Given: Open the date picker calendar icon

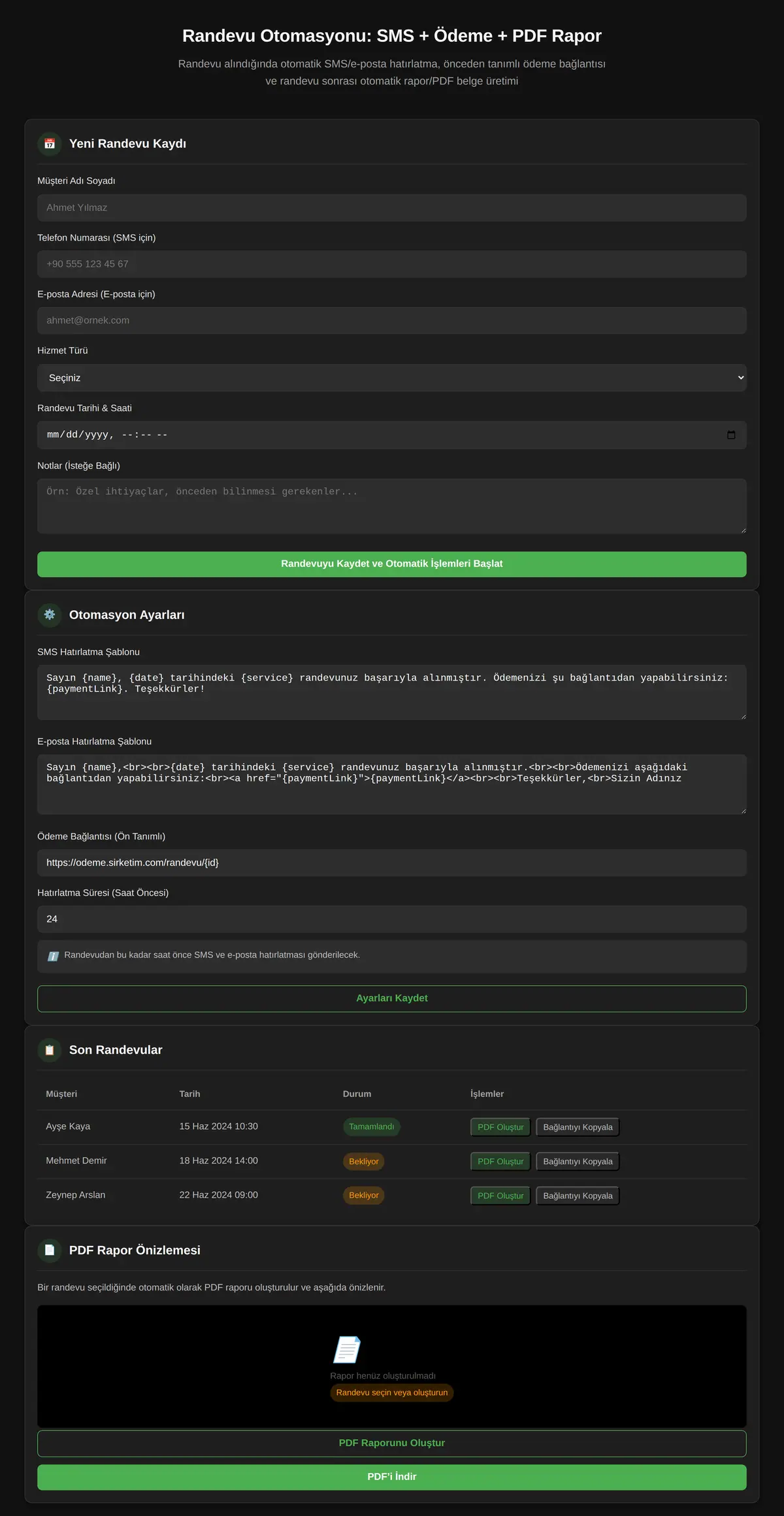Looking at the screenshot, I should (731, 435).
